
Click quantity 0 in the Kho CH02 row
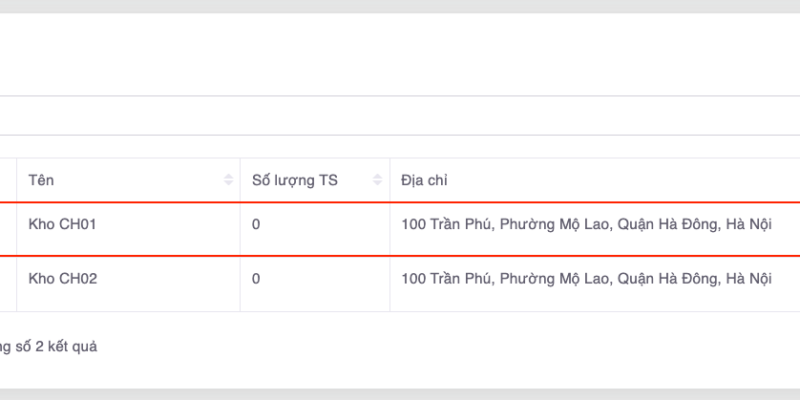(x=256, y=279)
